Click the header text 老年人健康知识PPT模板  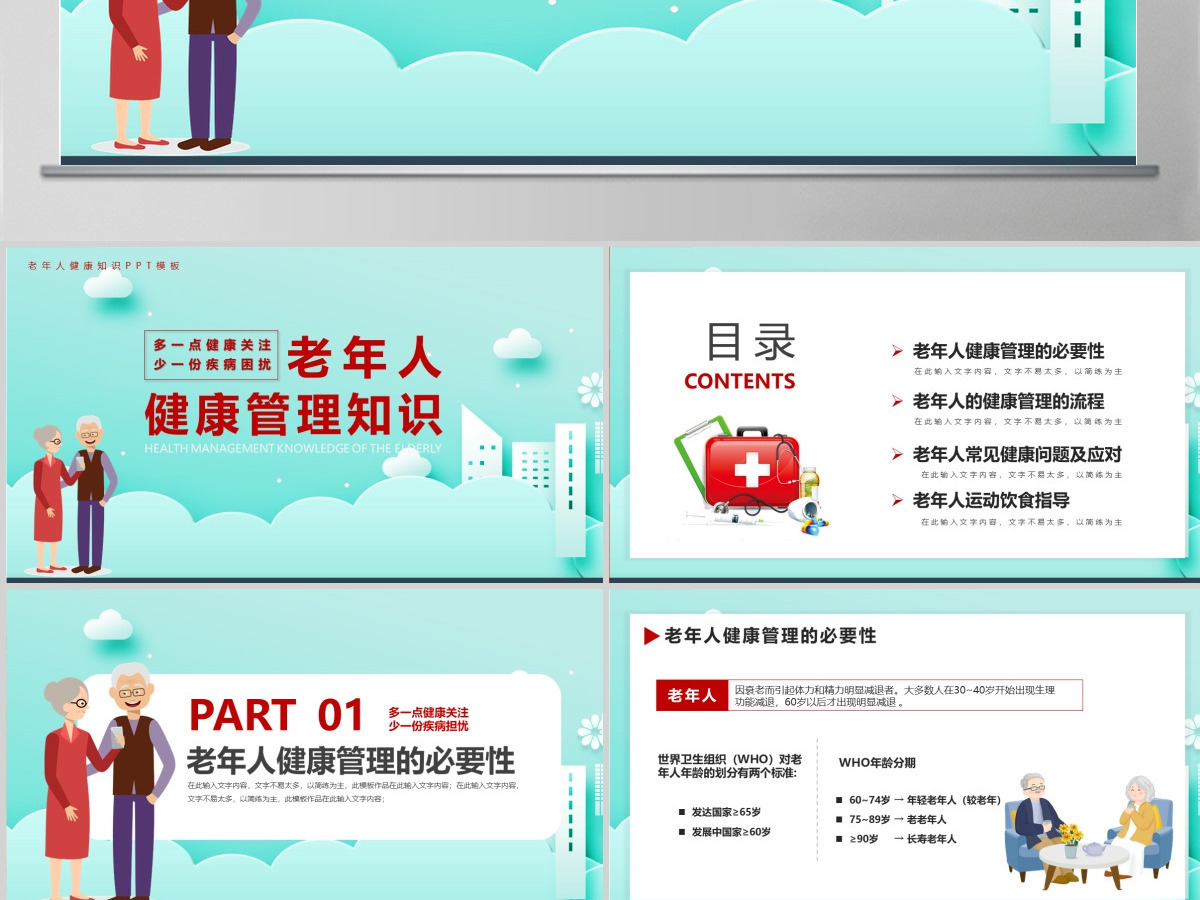point(104,266)
